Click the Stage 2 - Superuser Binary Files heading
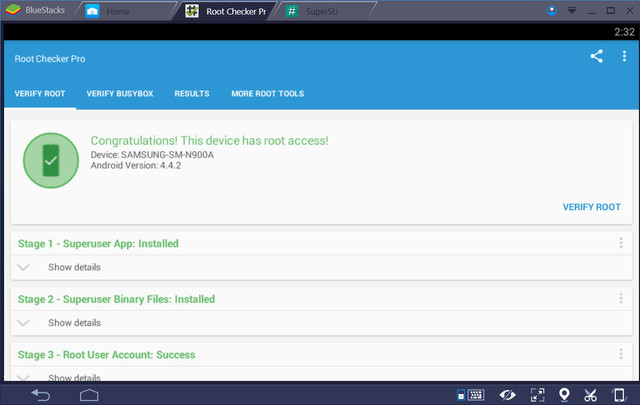Viewport: 640px width, 405px height. click(x=116, y=299)
